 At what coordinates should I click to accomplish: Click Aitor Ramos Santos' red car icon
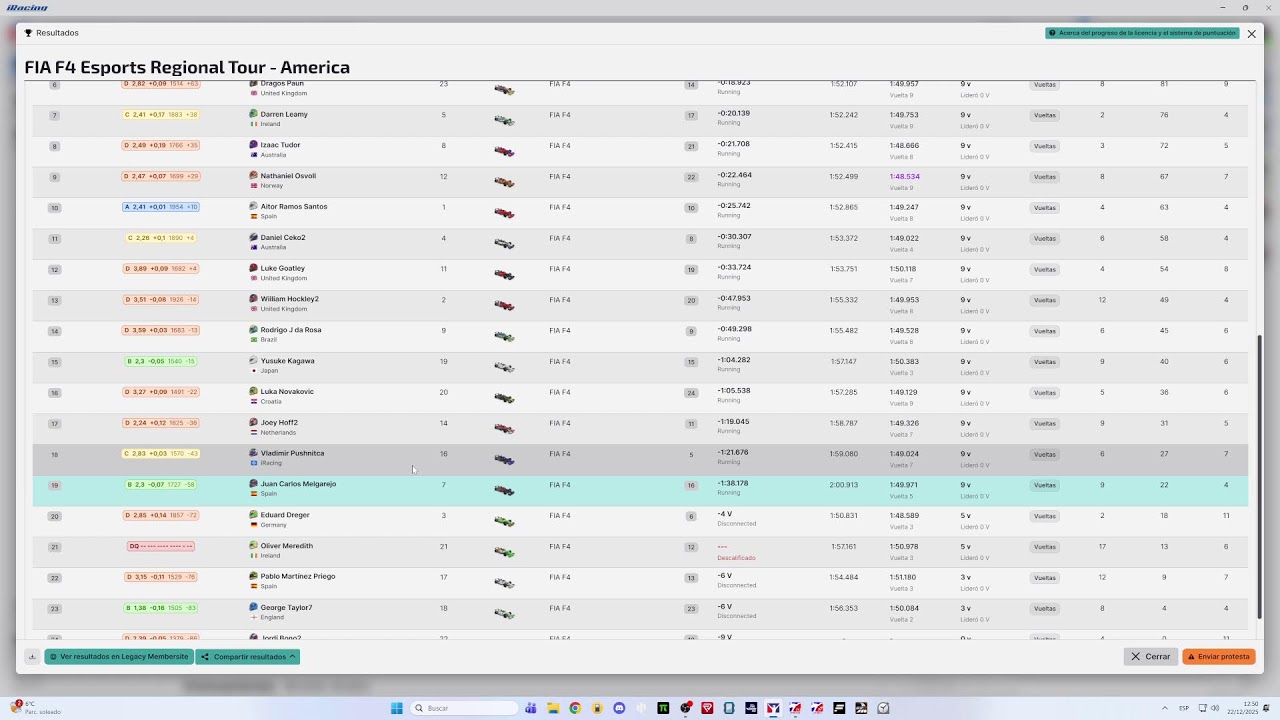click(504, 214)
